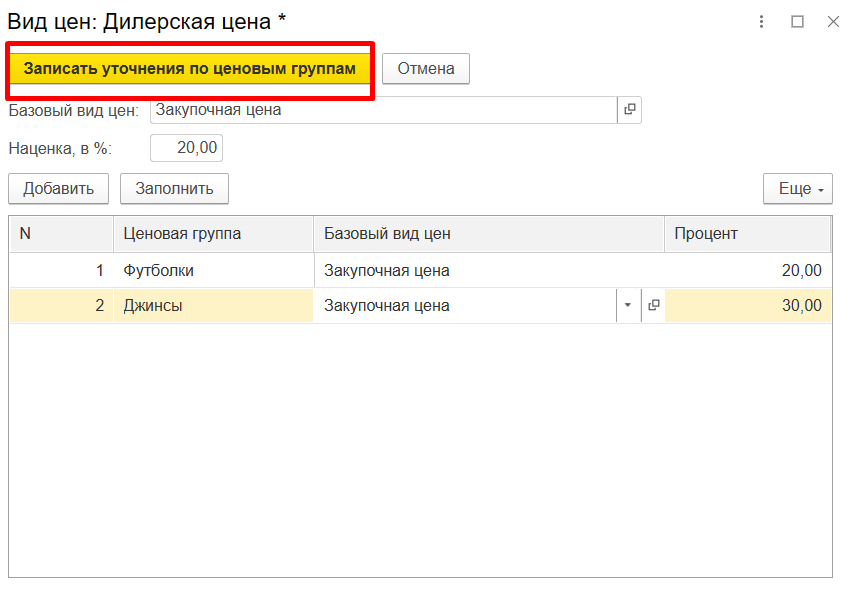Open the Еще dropdown menu

797,189
